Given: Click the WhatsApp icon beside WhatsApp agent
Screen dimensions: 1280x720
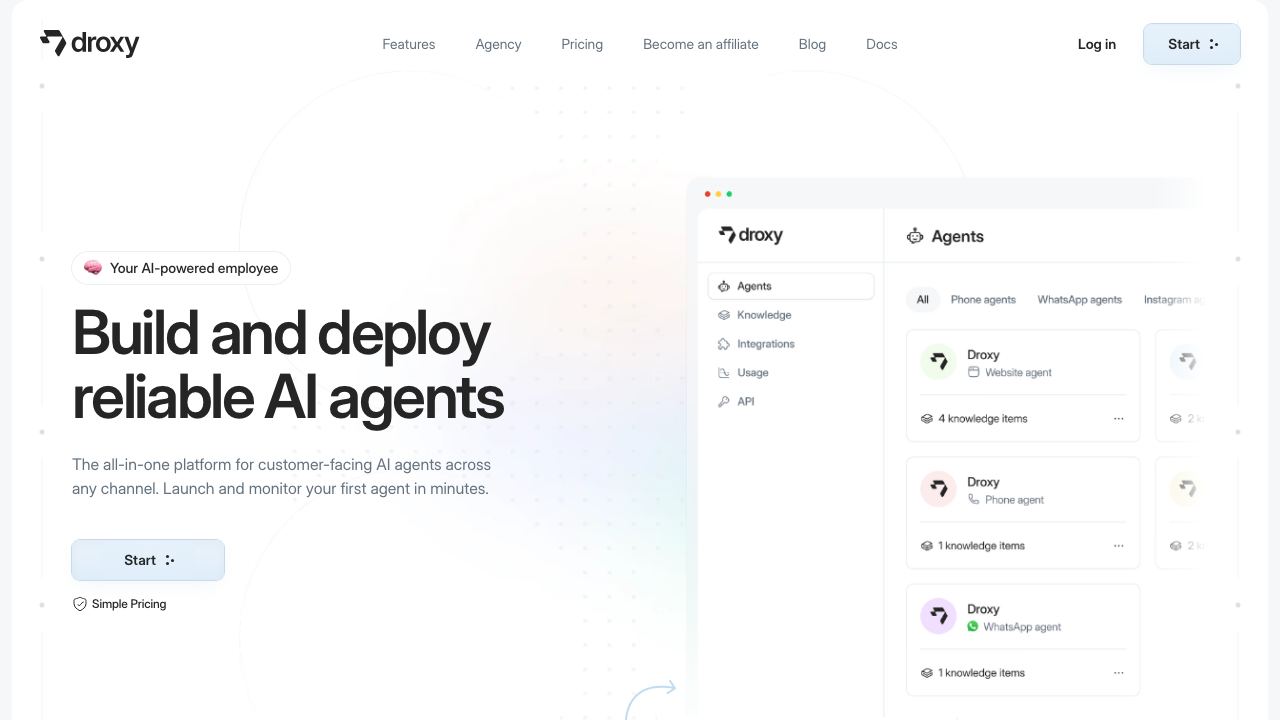Looking at the screenshot, I should (x=973, y=626).
